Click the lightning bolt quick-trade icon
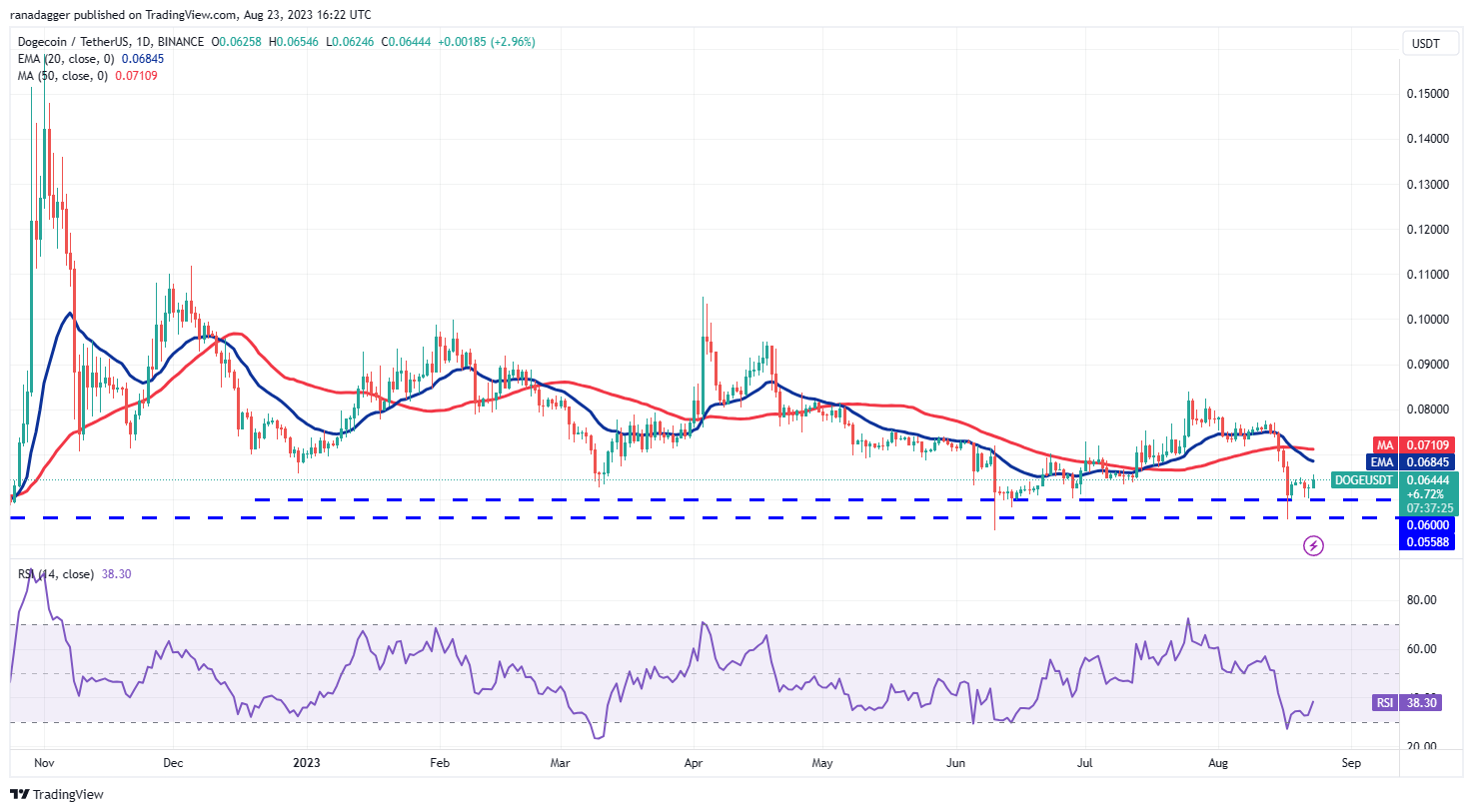This screenshot has height=812, width=1473. 1314,545
